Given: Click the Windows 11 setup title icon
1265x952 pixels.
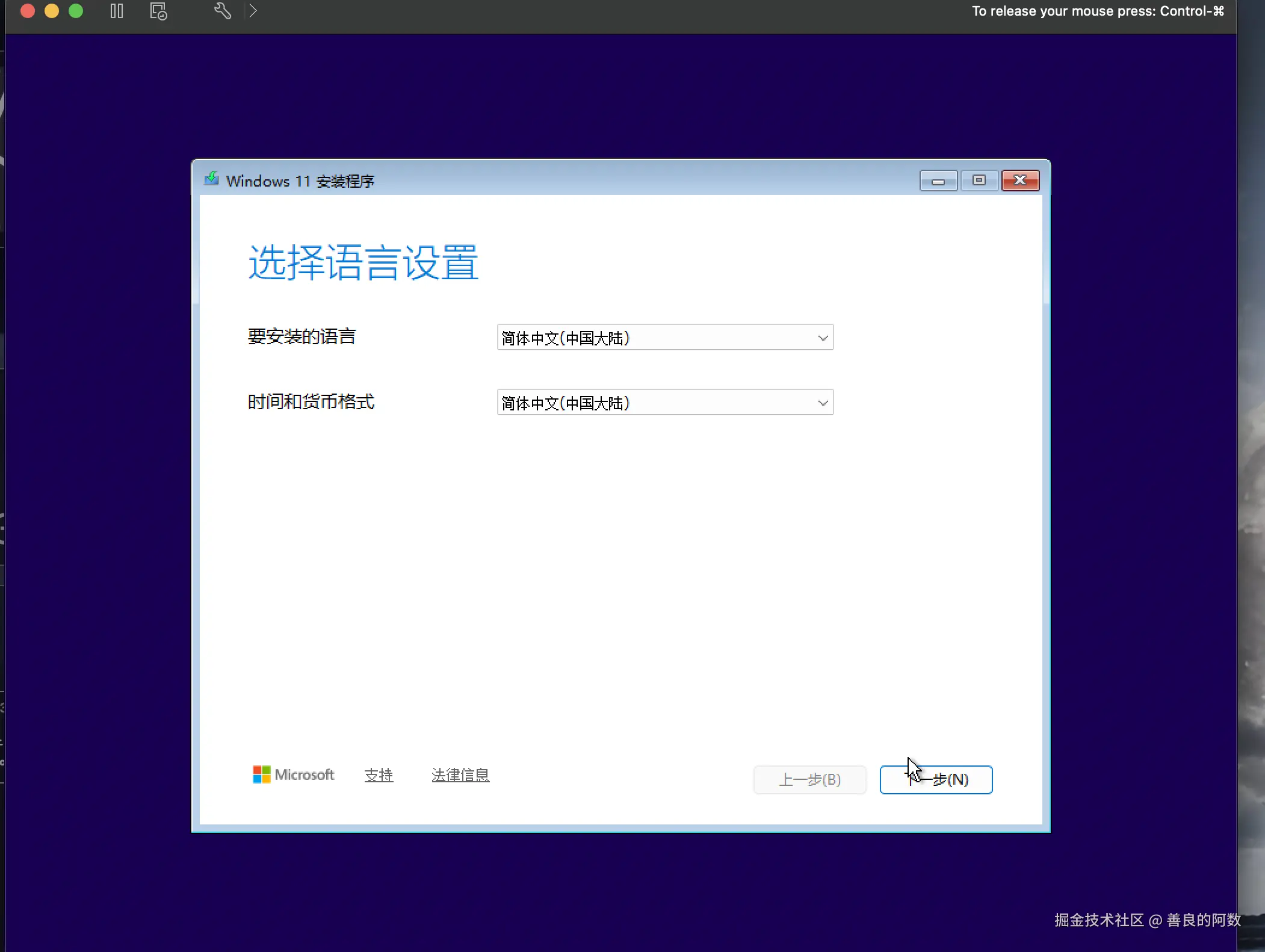Looking at the screenshot, I should [x=211, y=179].
